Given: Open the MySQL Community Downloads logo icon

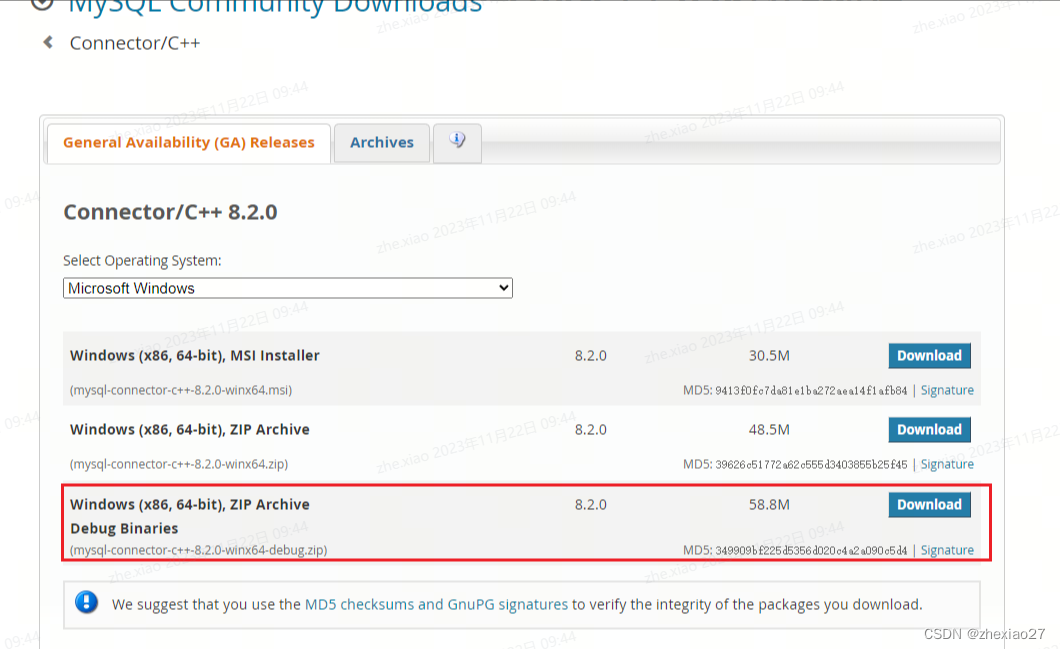Looking at the screenshot, I should point(42,4).
